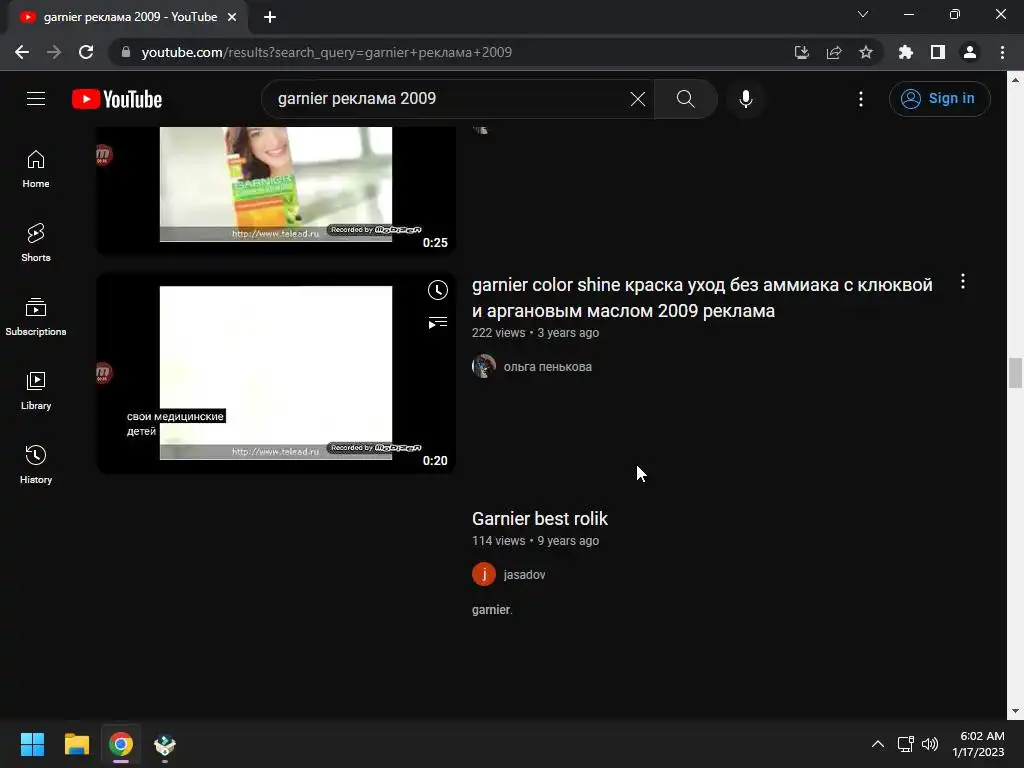This screenshot has width=1024, height=768.
Task: Add the 0:20 video to queue
Action: 438,323
